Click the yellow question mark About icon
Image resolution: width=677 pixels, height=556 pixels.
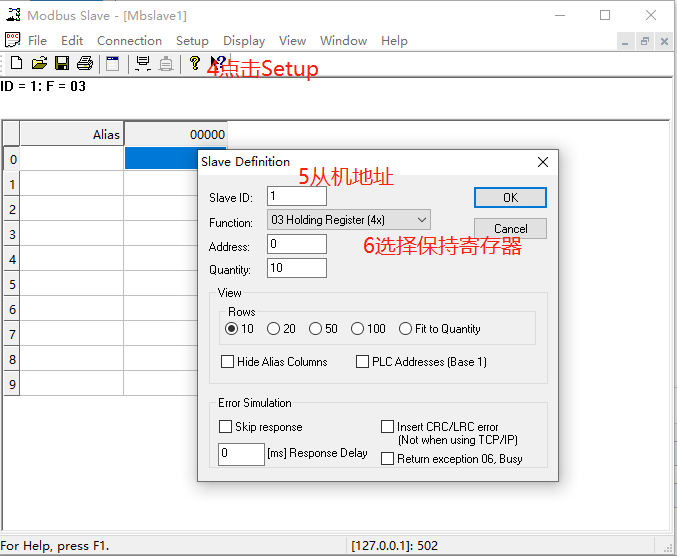(x=195, y=63)
